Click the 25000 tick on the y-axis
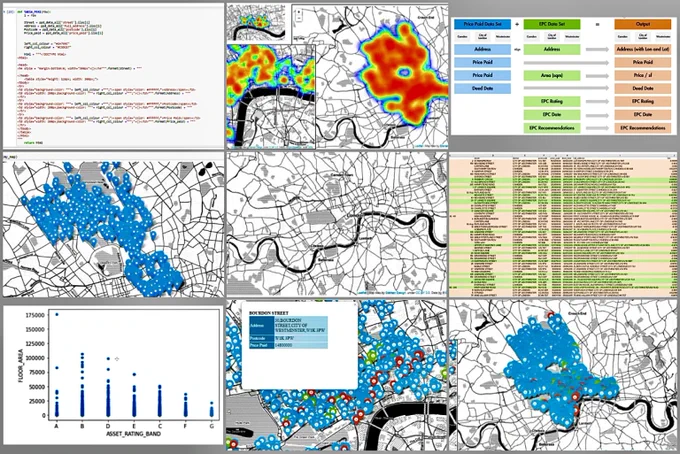 (x=37, y=401)
